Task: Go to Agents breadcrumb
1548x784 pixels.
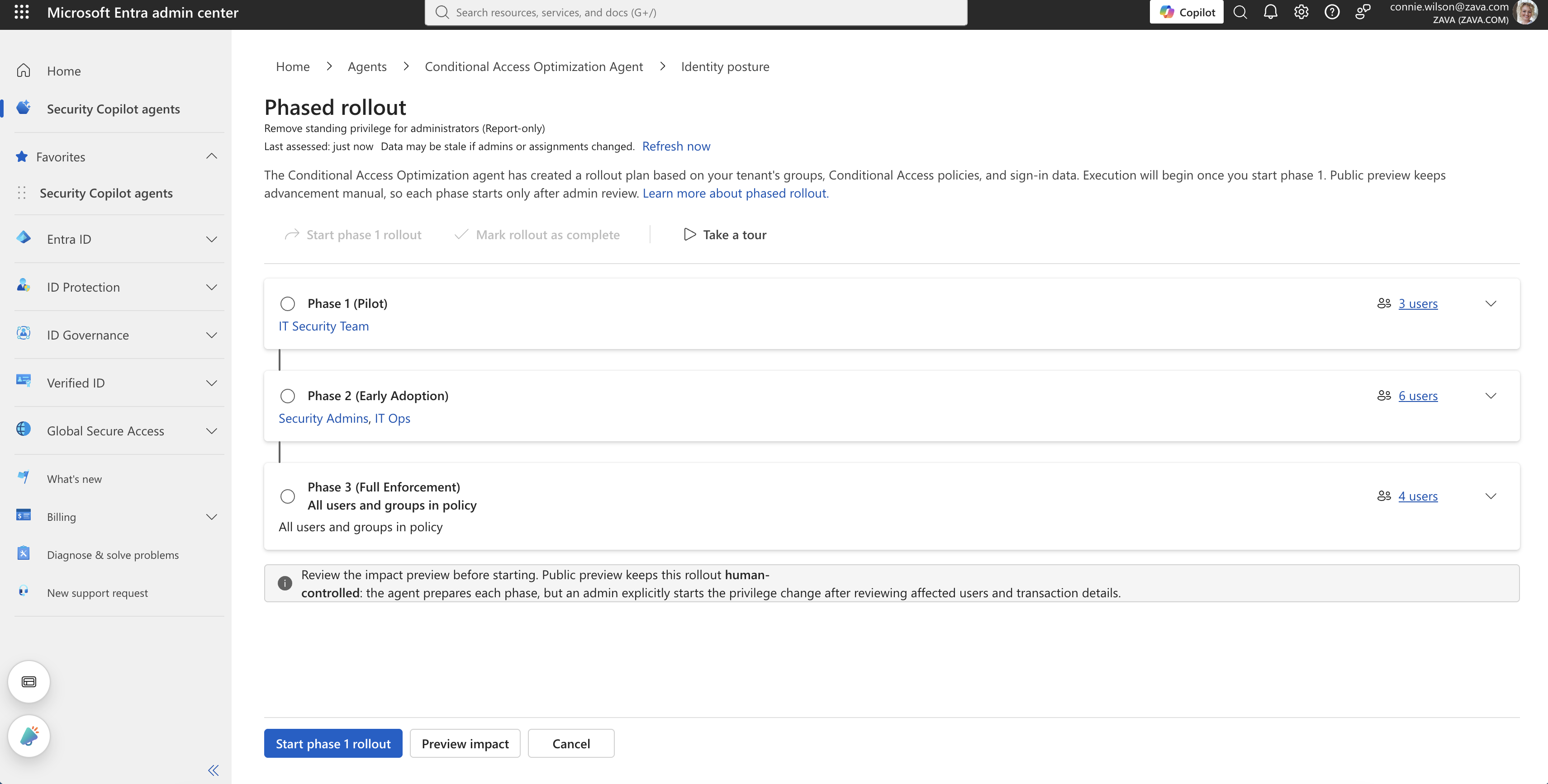Action: tap(367, 66)
